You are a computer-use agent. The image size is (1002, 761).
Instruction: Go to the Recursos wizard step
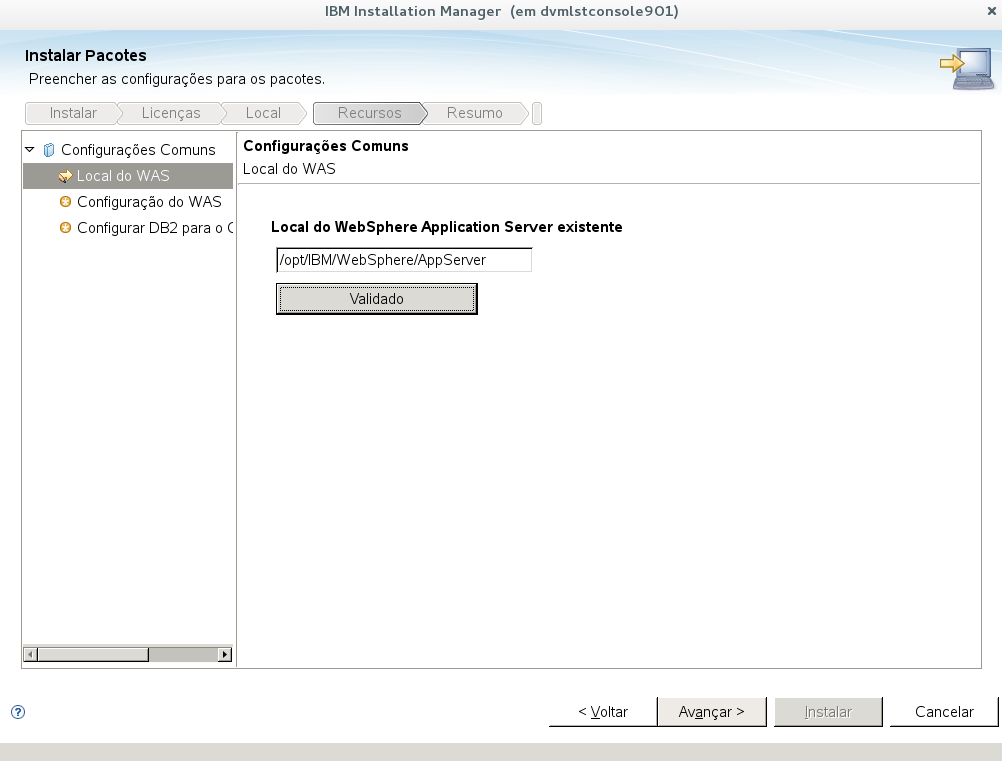coord(369,113)
